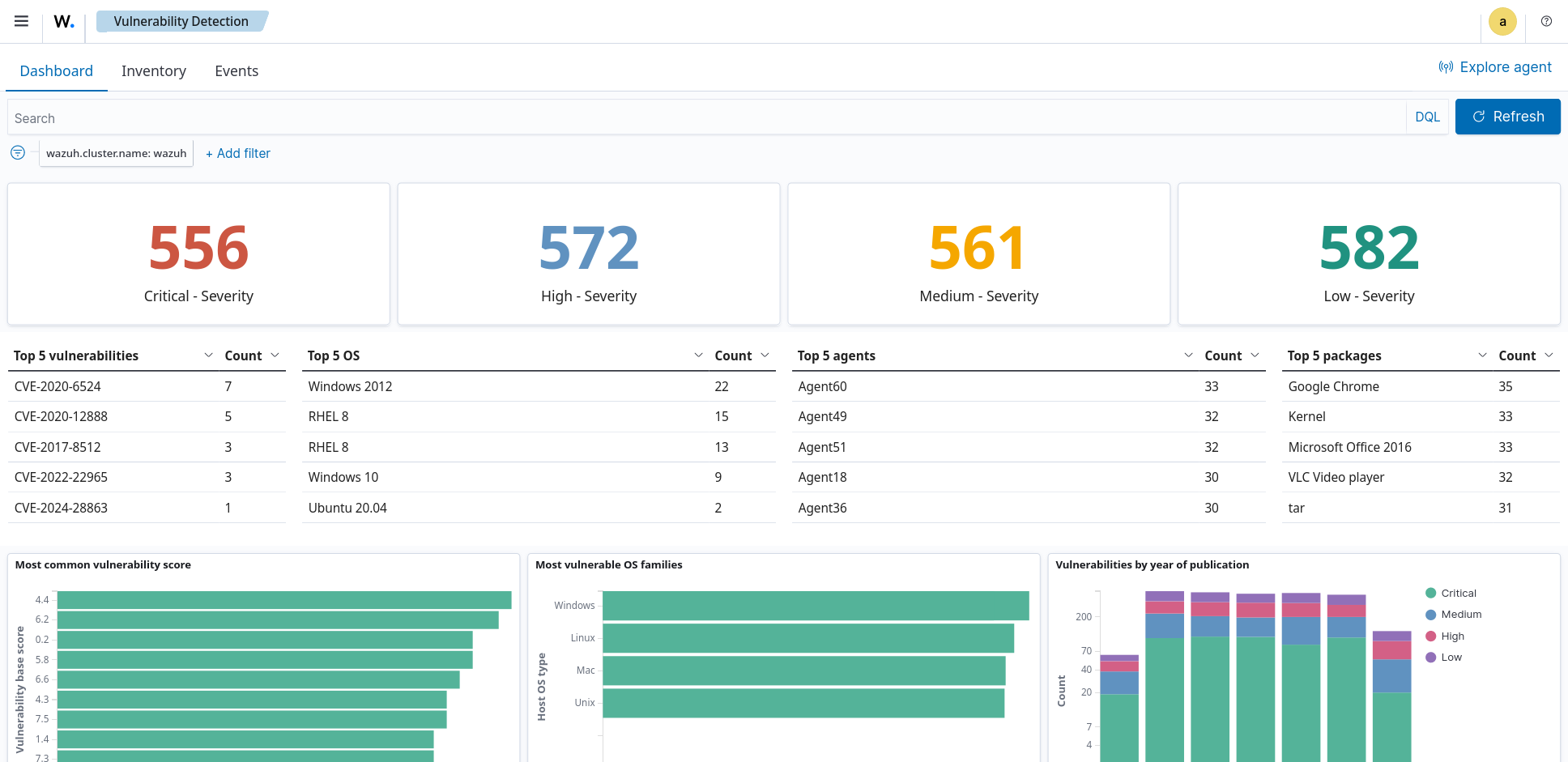Open the help question-mark icon

1546,22
